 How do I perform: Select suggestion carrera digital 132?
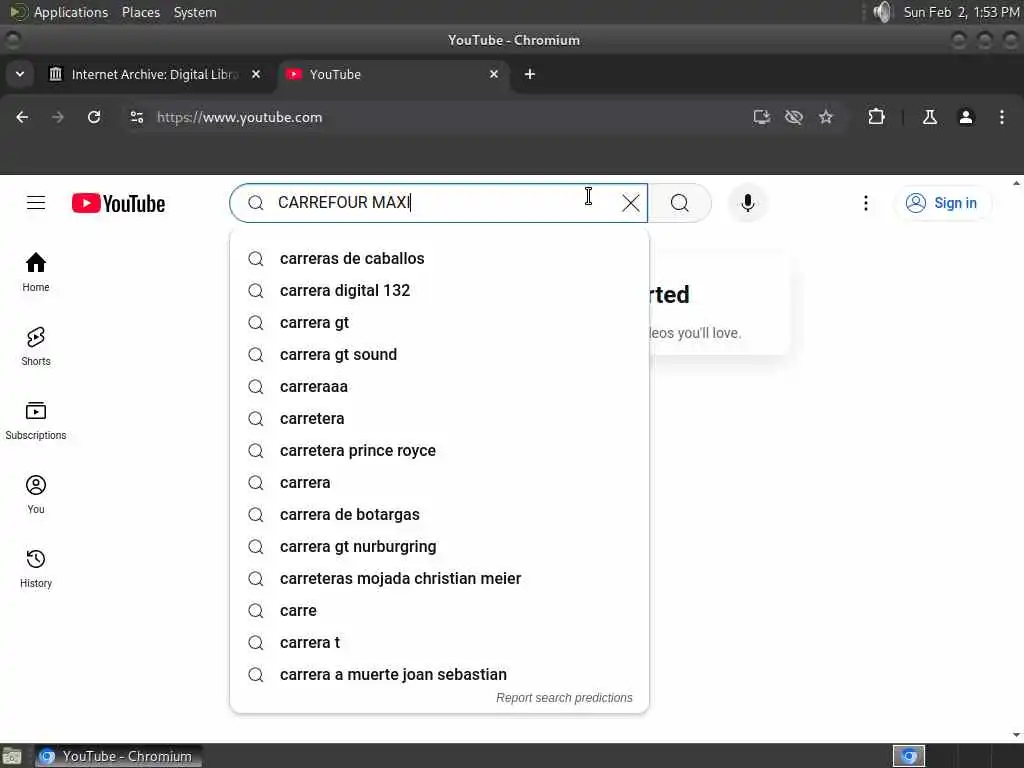click(440, 291)
